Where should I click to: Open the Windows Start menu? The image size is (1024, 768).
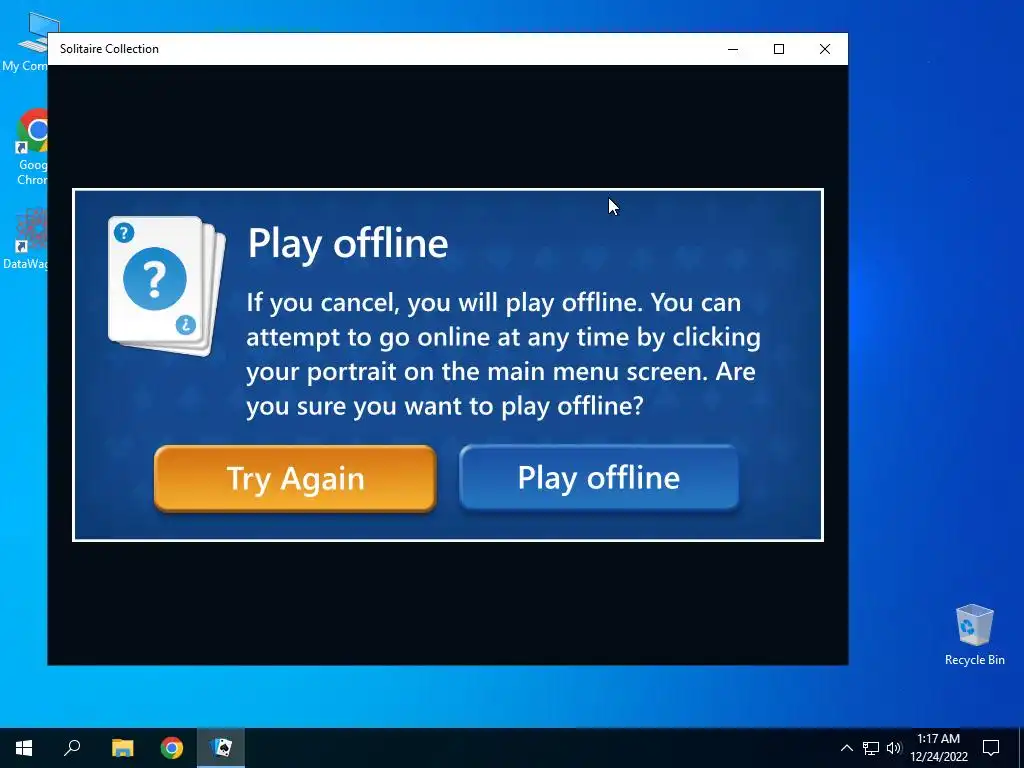[x=24, y=748]
